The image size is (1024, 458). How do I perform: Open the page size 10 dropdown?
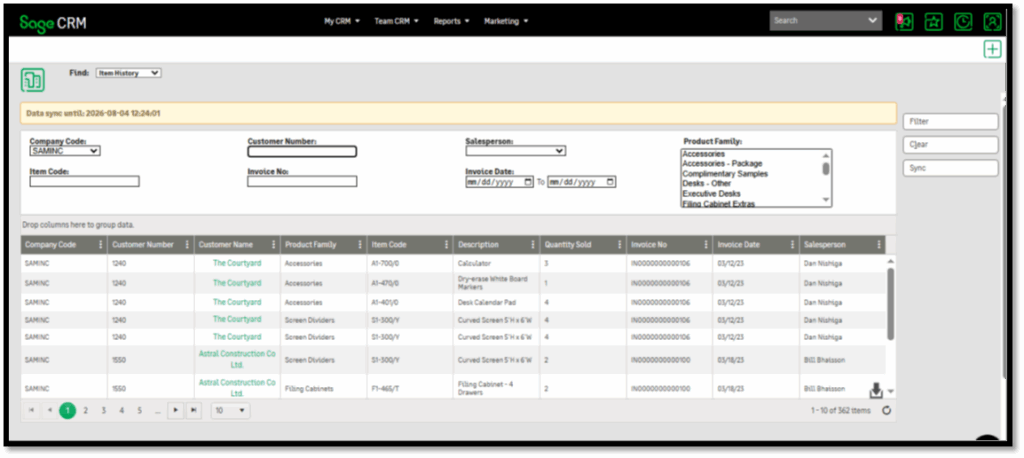pos(231,410)
